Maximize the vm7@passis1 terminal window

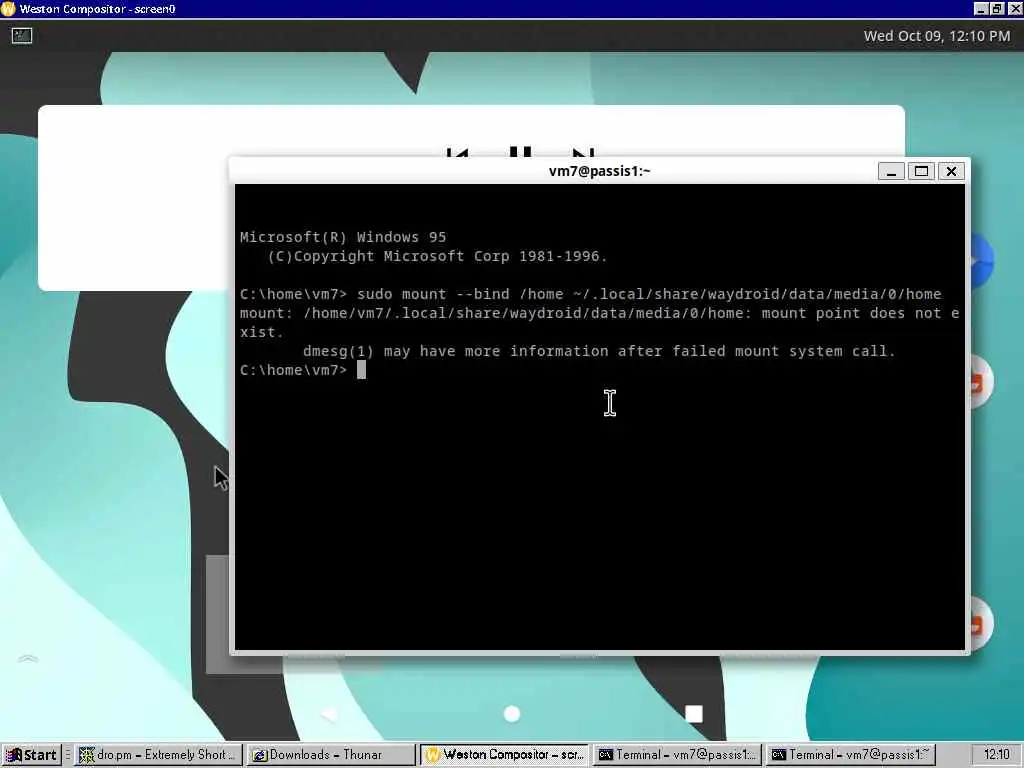tap(921, 171)
